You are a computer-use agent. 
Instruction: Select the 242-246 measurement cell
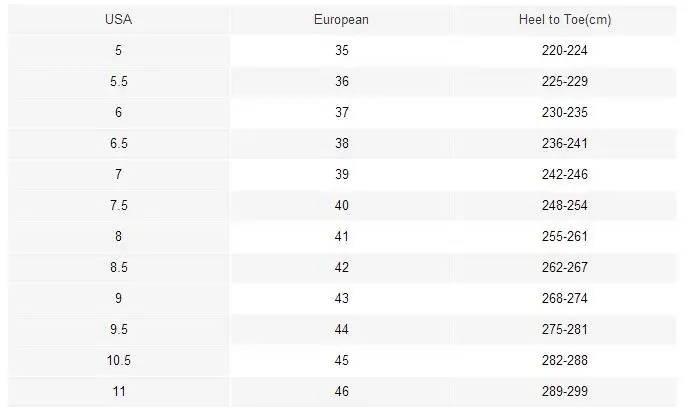pyautogui.click(x=563, y=174)
